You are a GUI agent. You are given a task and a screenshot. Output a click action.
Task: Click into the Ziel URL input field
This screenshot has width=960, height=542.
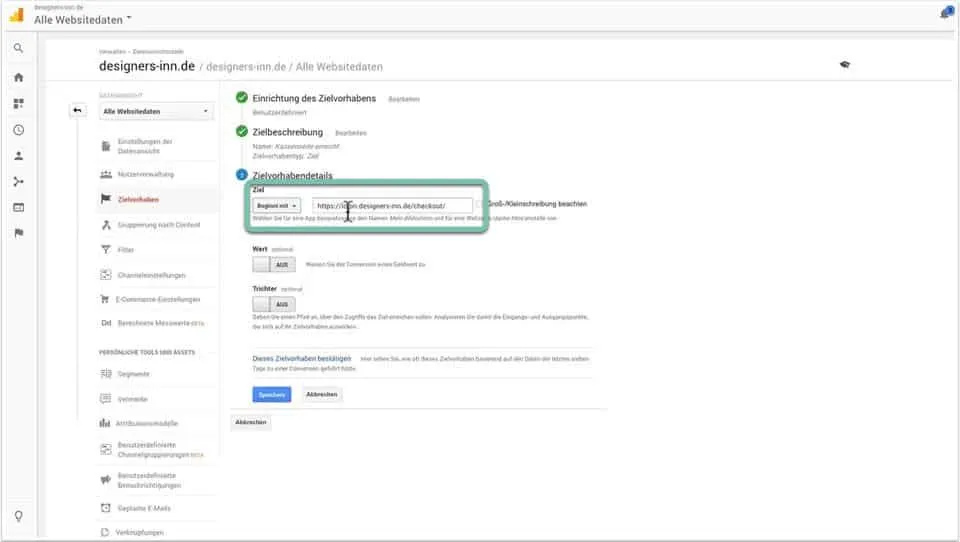(392, 205)
